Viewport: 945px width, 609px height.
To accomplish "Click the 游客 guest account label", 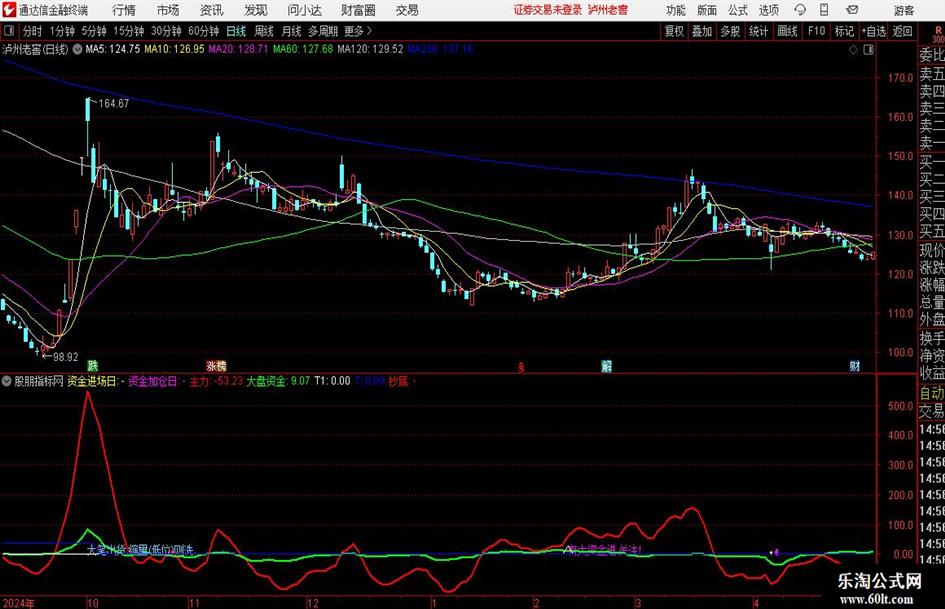I will click(904, 10).
